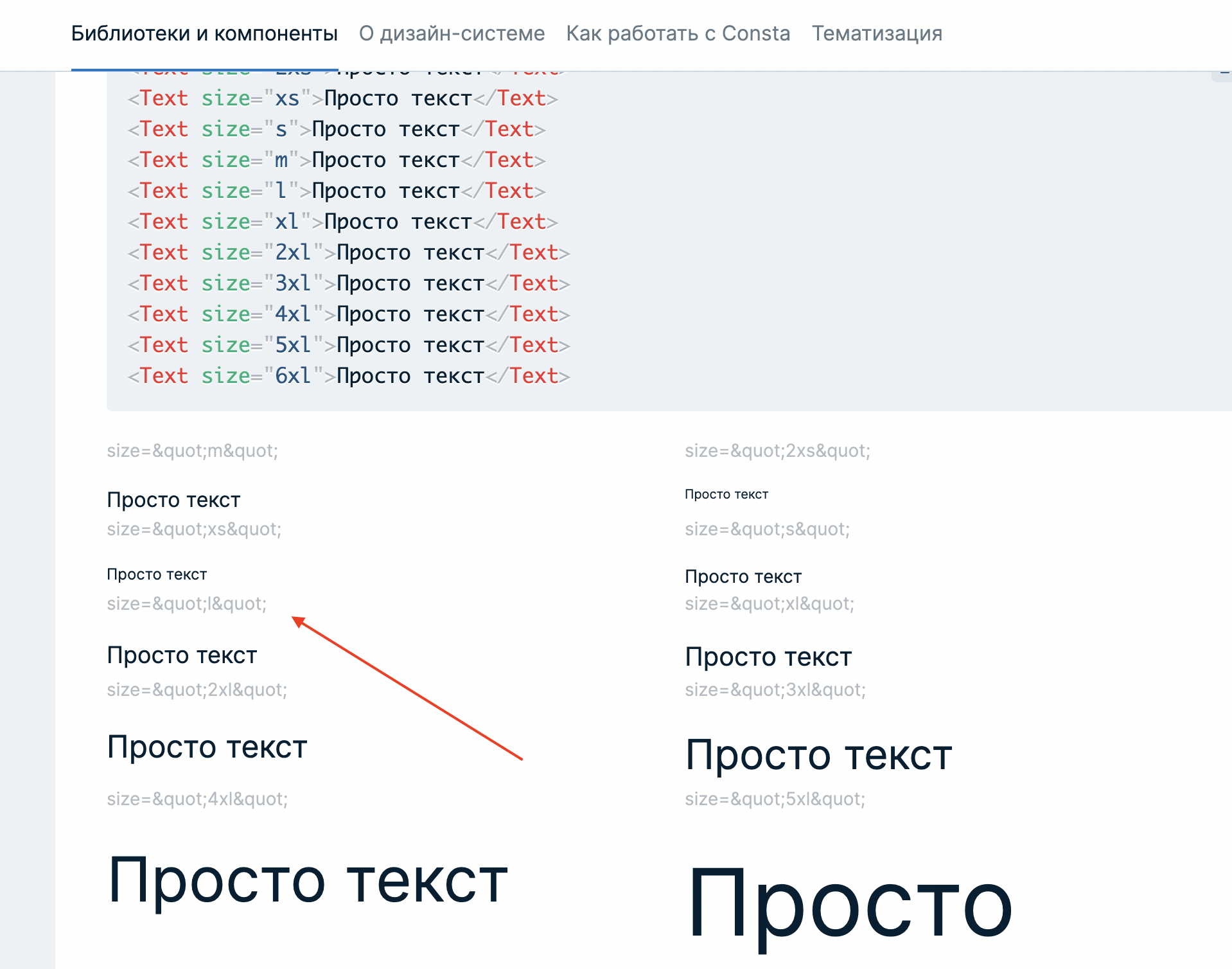This screenshot has height=969, width=1232.
Task: Switch to the «О дизайн-системе» tab
Action: tap(452, 33)
